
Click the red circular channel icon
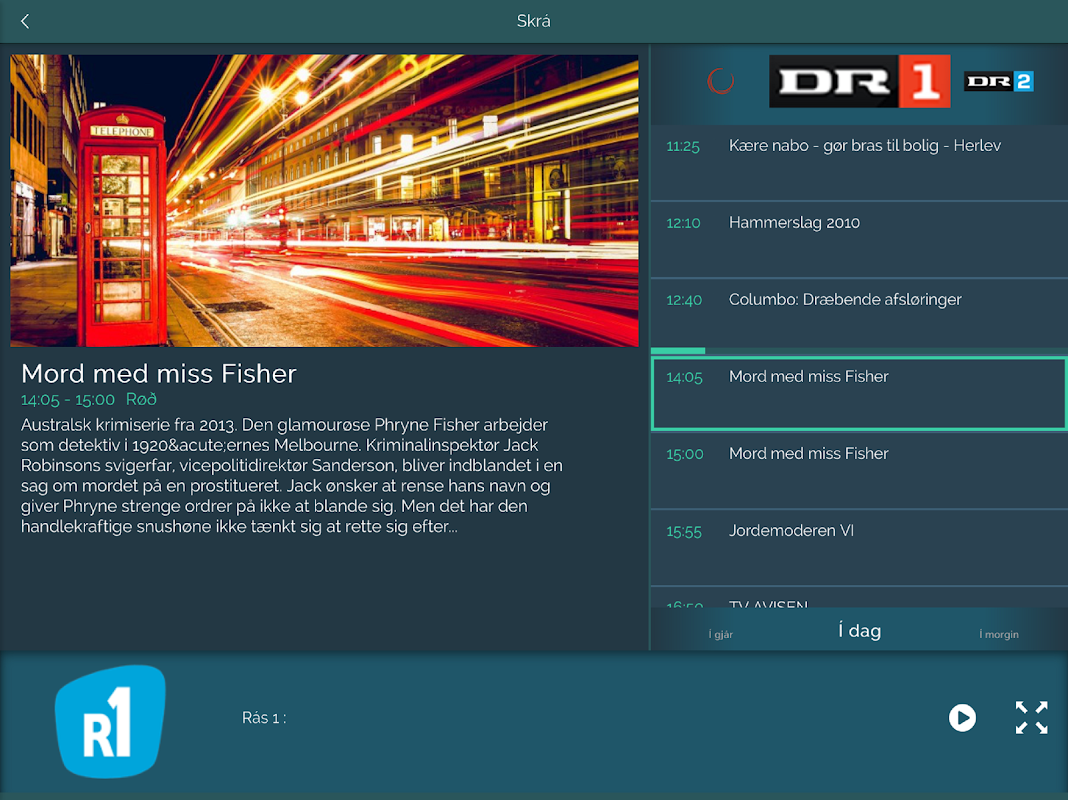click(x=720, y=82)
